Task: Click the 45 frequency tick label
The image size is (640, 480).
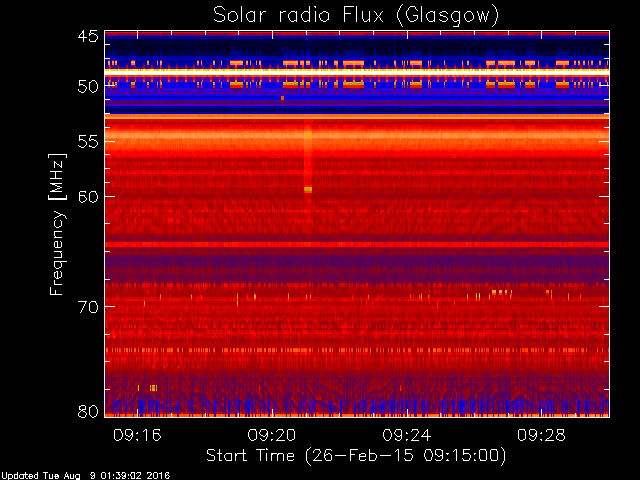Action: click(x=88, y=36)
